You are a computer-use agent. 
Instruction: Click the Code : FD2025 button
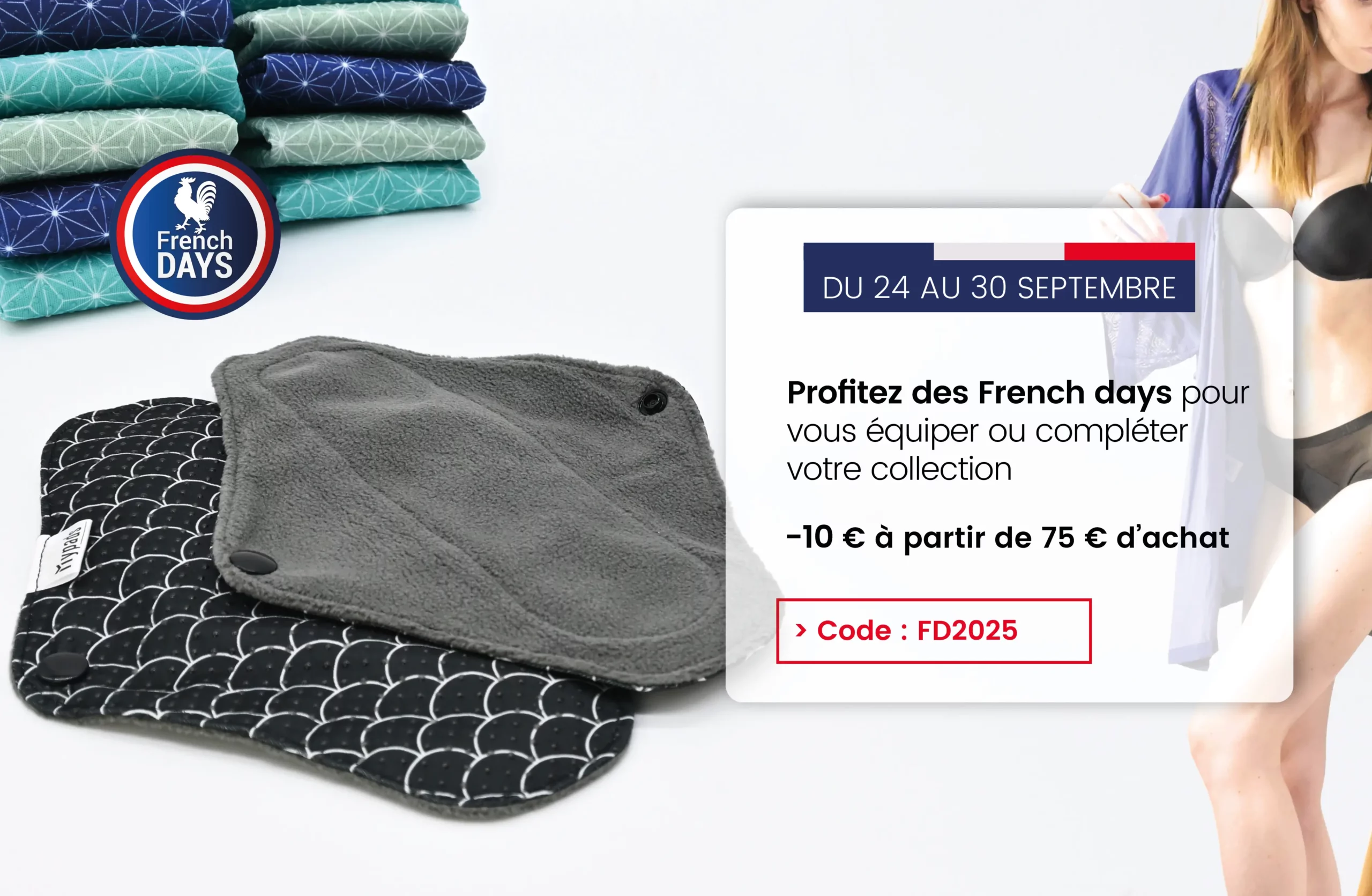933,631
